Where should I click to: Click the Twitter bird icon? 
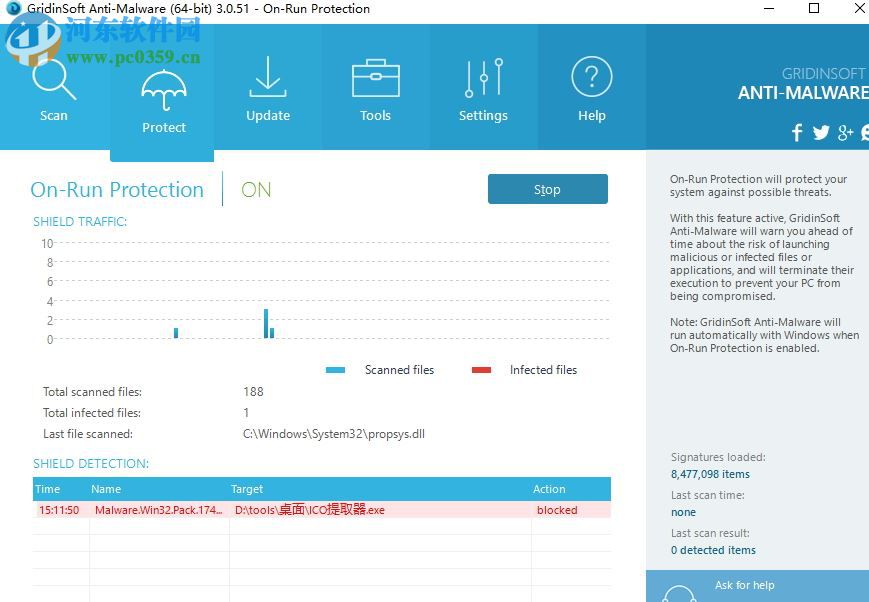click(x=821, y=132)
